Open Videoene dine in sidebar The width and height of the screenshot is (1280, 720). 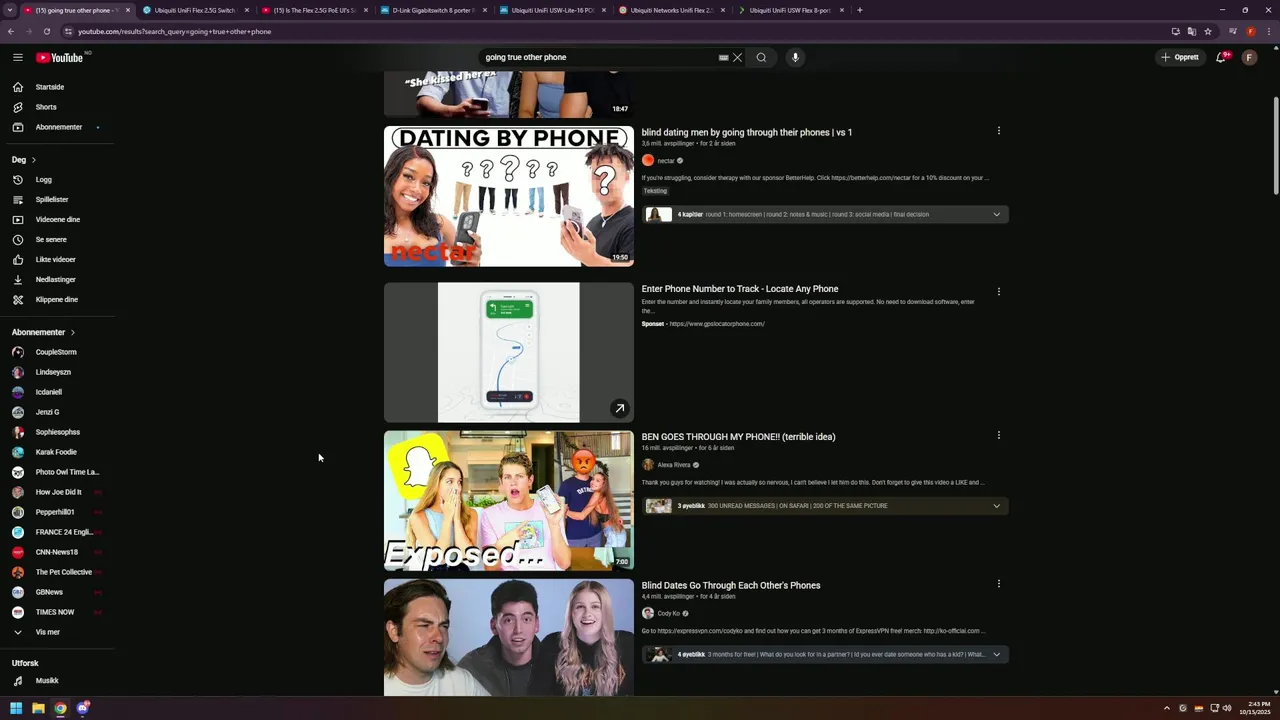(x=56, y=220)
